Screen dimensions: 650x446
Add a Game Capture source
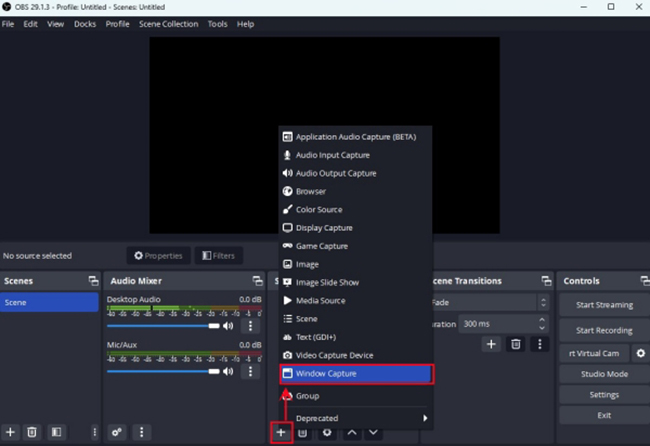coord(355,246)
